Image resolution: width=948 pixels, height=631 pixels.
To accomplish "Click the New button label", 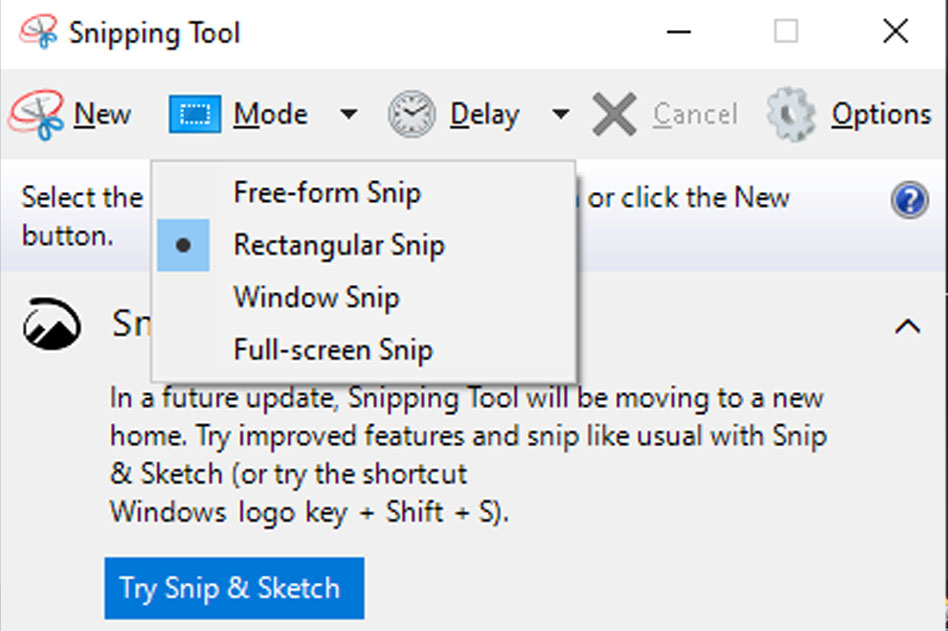I will 102,114.
